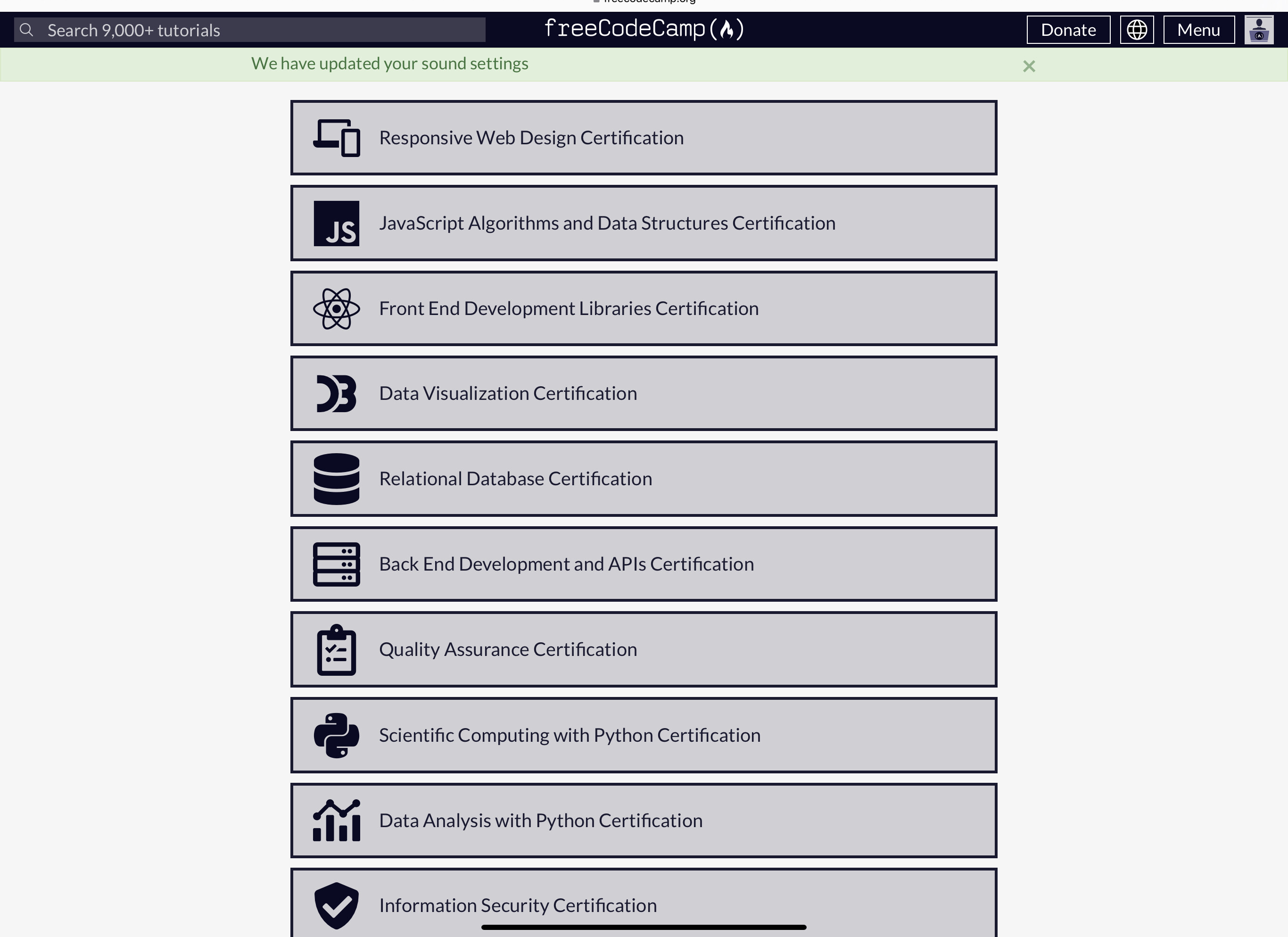Open Relational Database Certification
The image size is (1288, 937).
pyautogui.click(x=644, y=478)
